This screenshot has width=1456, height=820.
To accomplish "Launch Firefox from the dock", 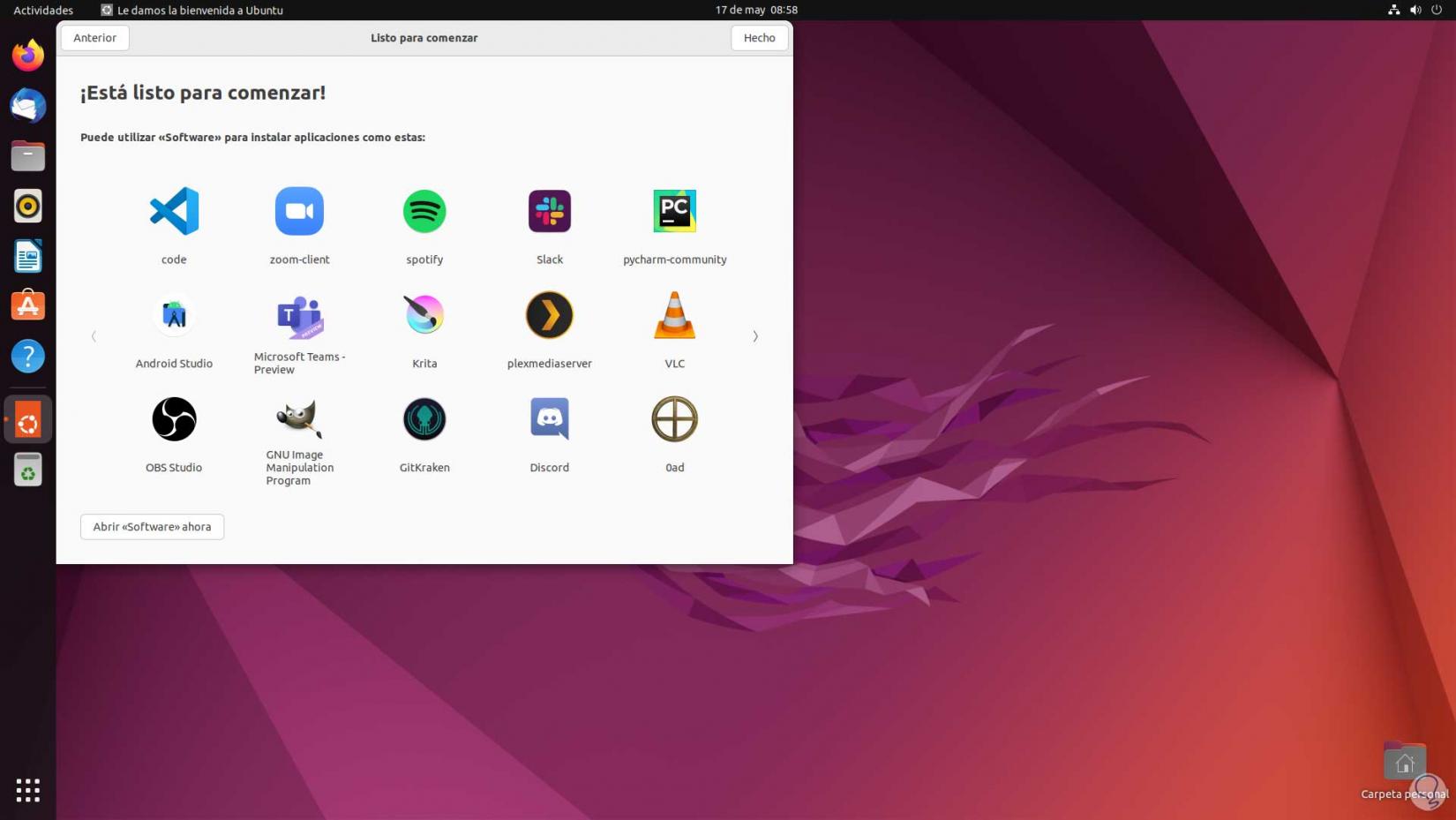I will point(28,55).
